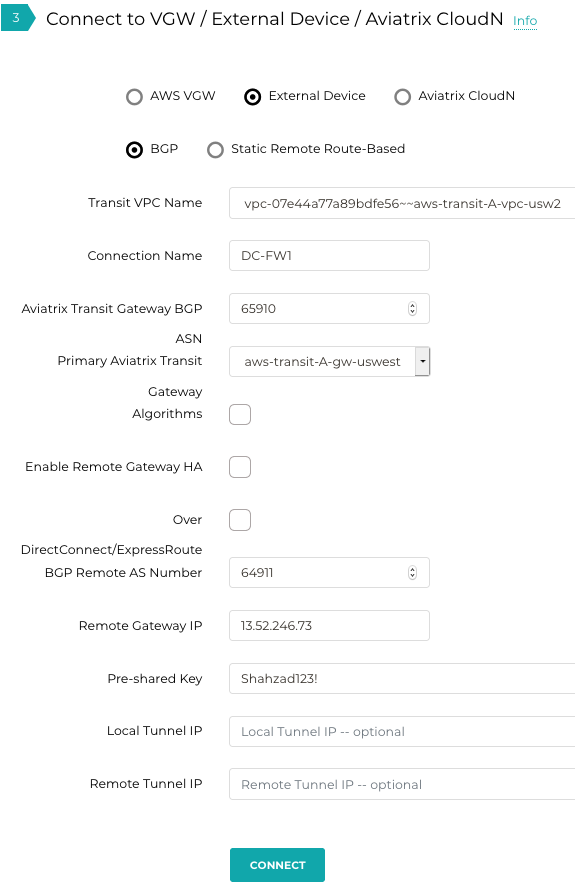Click the Local Tunnel IP optional field

pyautogui.click(x=402, y=731)
